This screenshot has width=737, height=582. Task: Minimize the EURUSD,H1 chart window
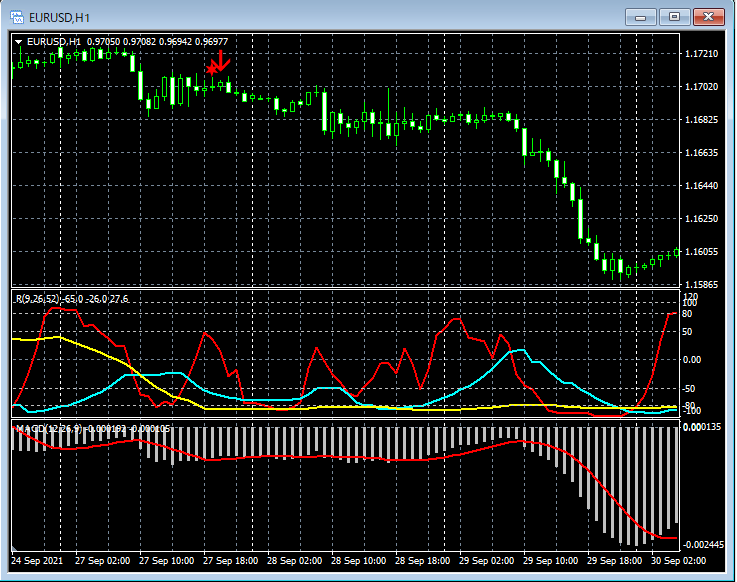point(640,17)
